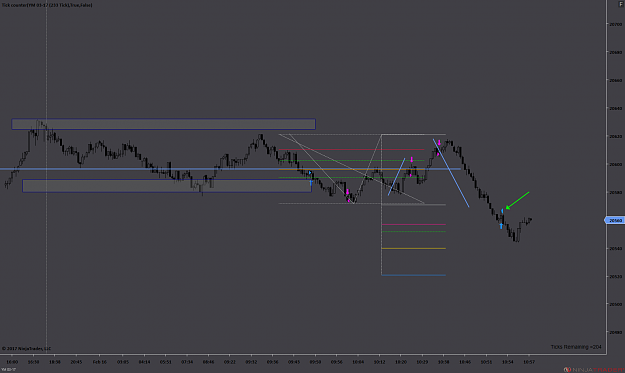This screenshot has height=373, width=625.
Task: Click the 20:45 time axis label
Action: (x=76, y=362)
